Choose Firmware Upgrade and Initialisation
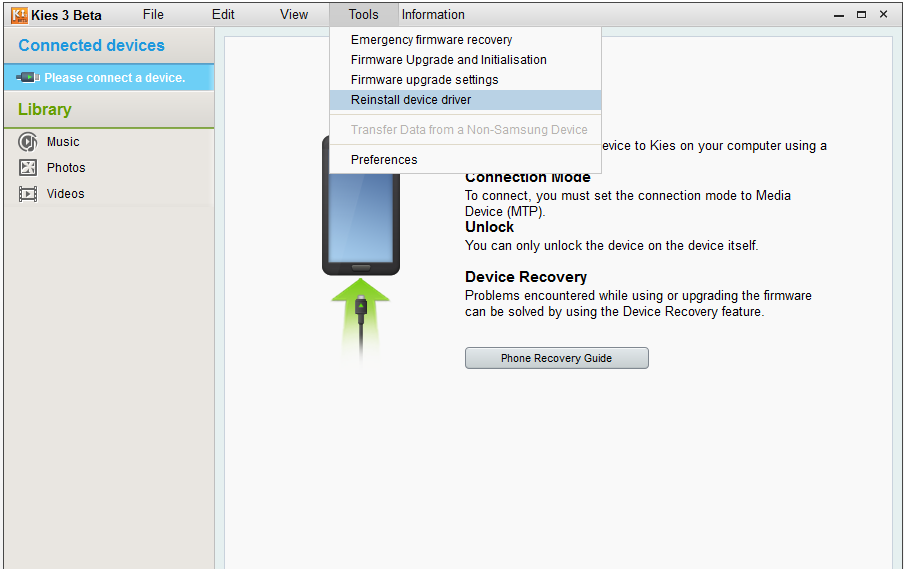The image size is (904, 569). click(466, 60)
